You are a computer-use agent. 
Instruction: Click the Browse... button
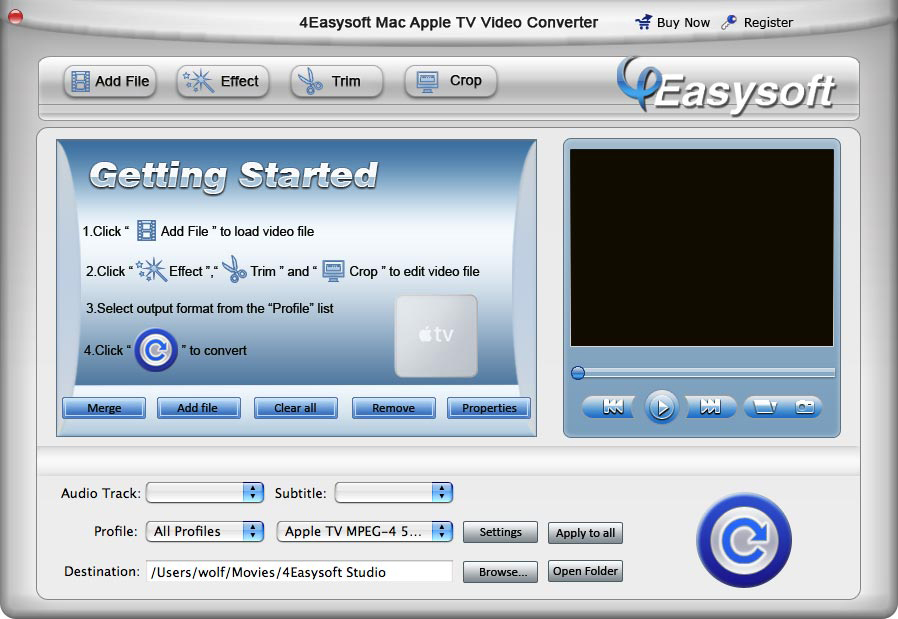pyautogui.click(x=500, y=571)
